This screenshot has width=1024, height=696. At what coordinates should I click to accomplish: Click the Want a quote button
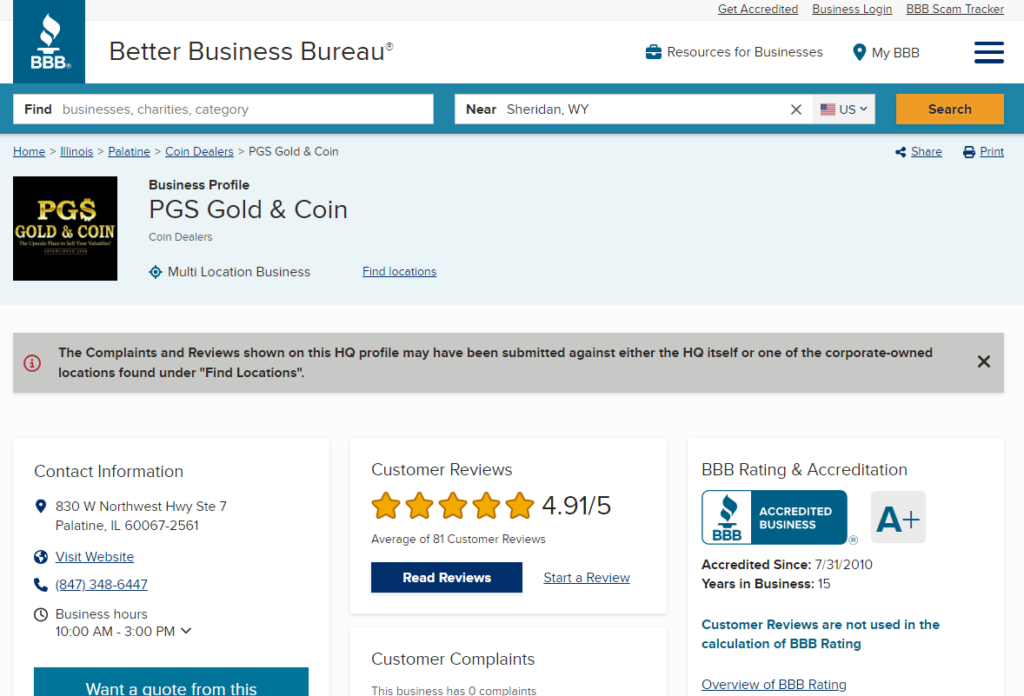[x=171, y=682]
